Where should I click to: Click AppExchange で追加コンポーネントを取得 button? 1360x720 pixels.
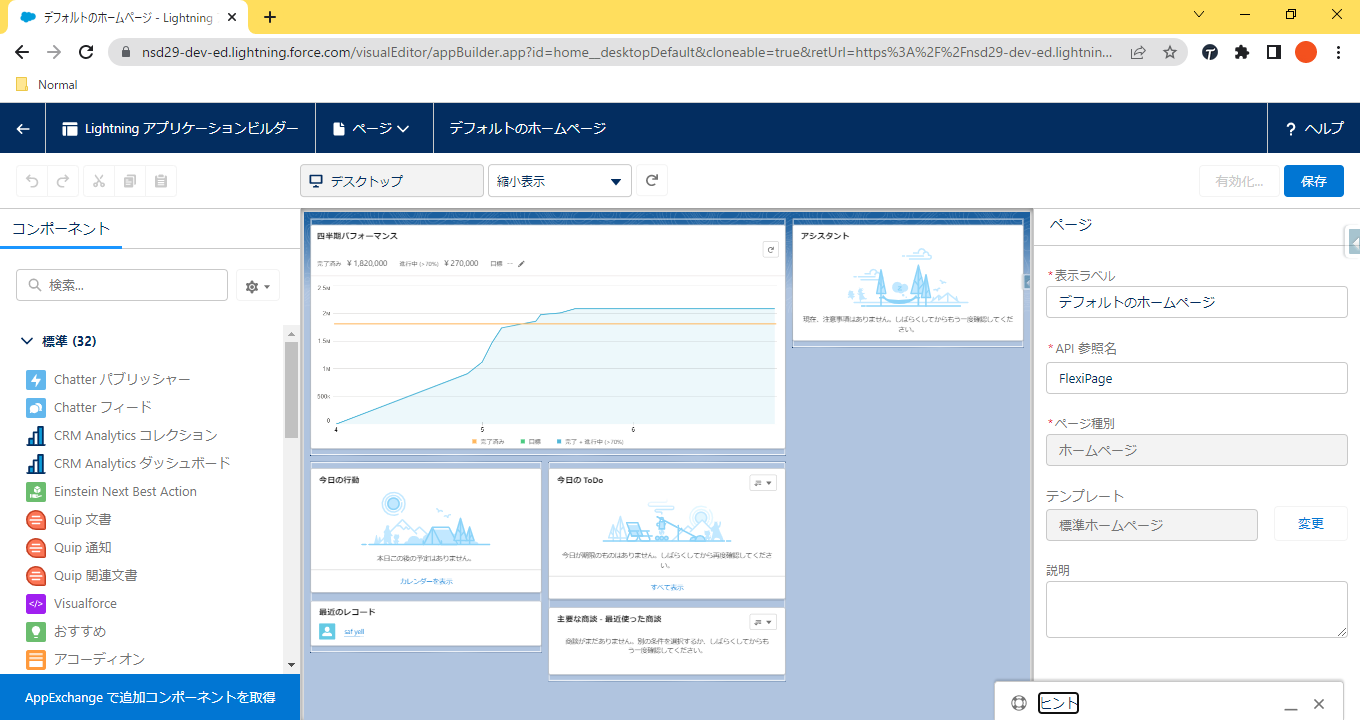pyautogui.click(x=150, y=697)
